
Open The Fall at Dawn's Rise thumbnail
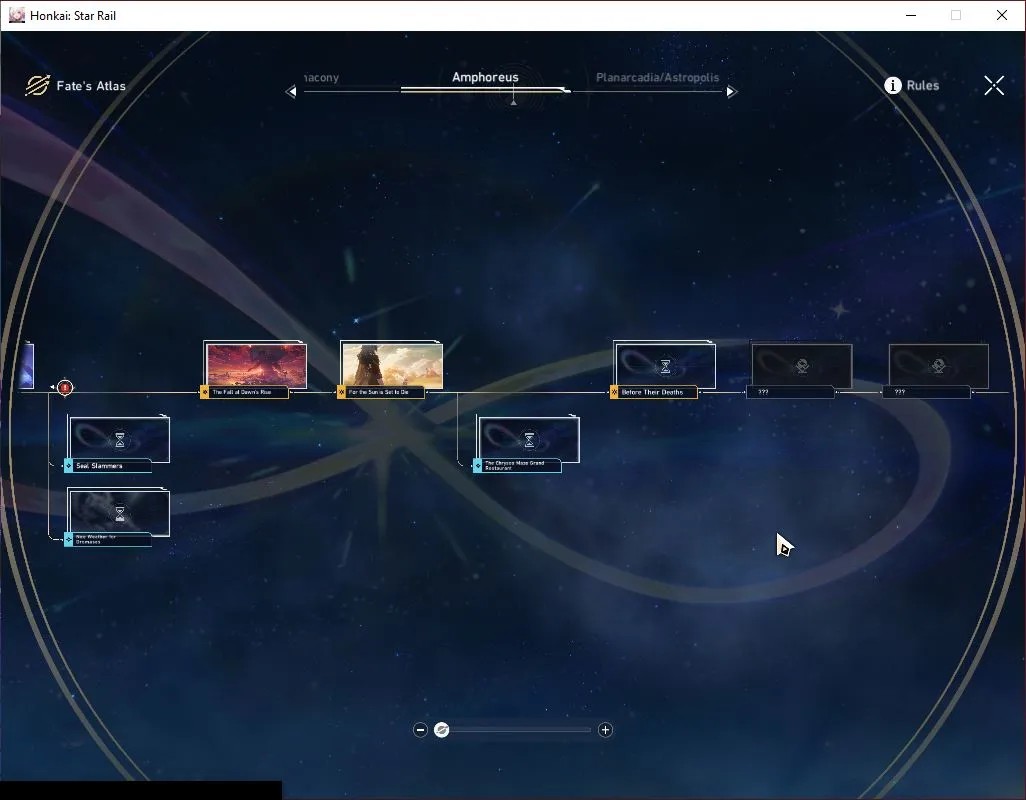tap(256, 365)
